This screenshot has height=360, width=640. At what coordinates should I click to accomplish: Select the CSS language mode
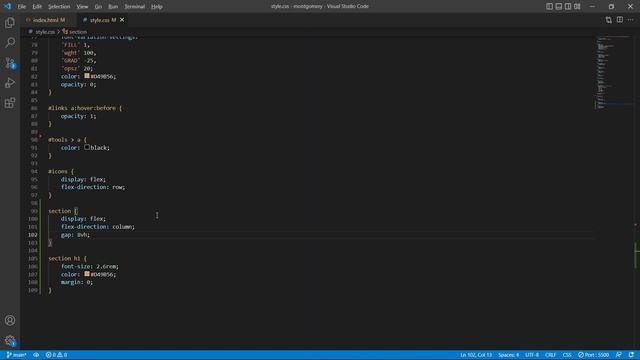click(x=567, y=355)
